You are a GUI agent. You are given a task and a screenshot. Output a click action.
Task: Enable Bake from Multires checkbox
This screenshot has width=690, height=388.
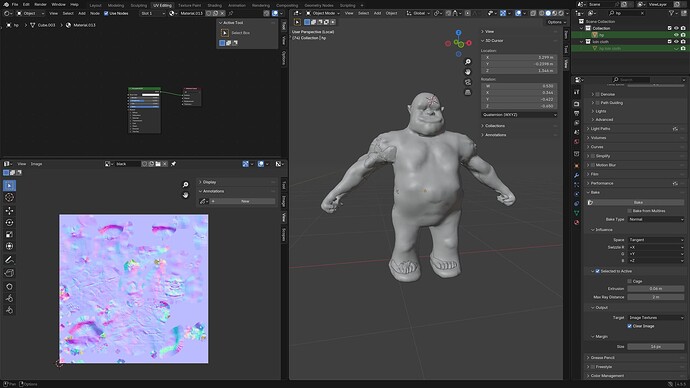(630, 211)
